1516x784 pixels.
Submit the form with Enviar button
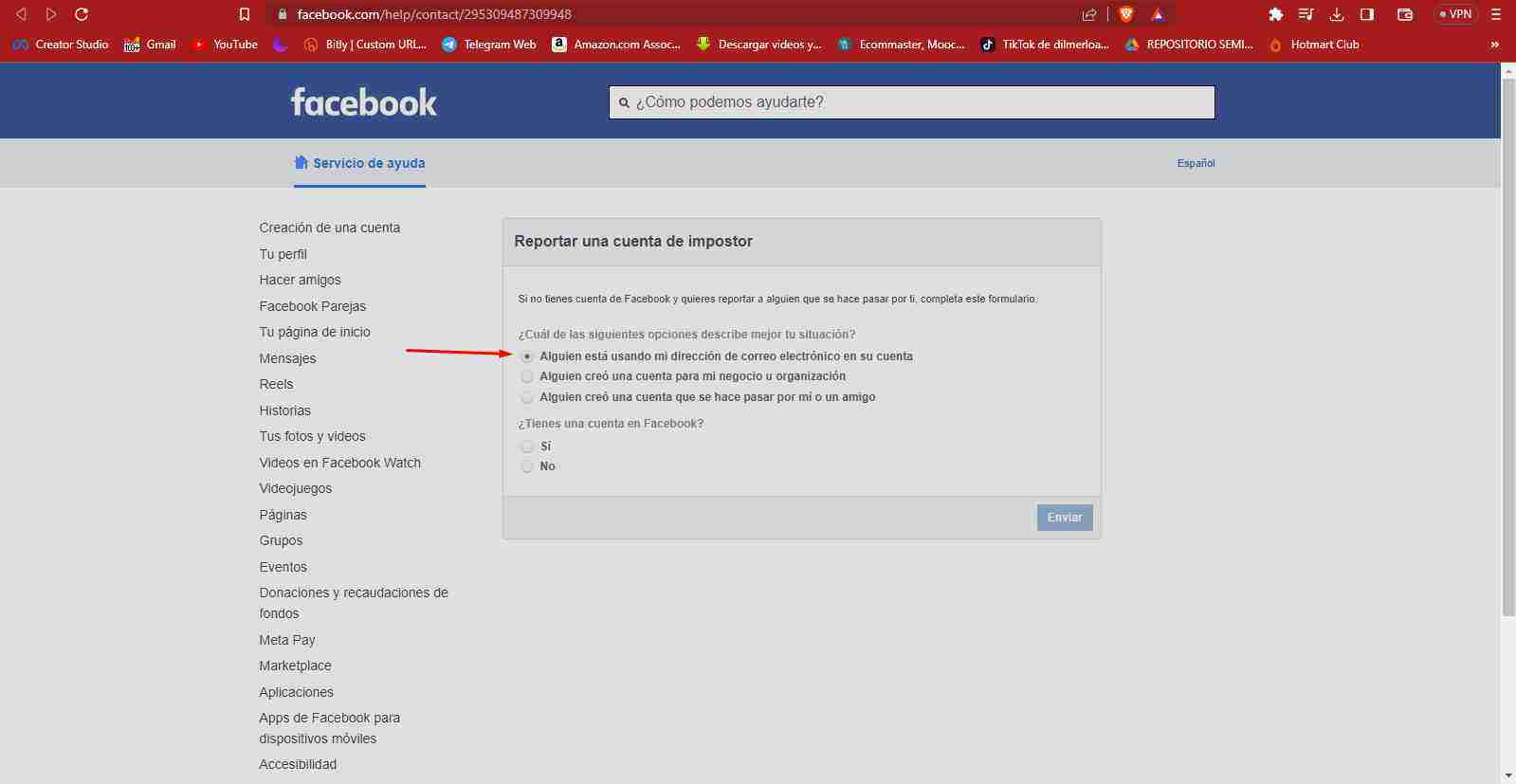[x=1065, y=518]
